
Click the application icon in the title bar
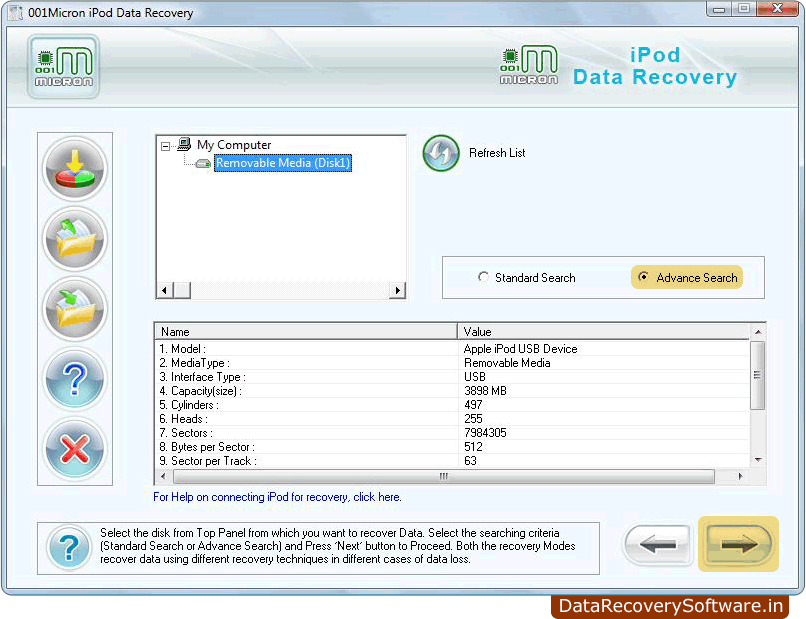click(16, 12)
